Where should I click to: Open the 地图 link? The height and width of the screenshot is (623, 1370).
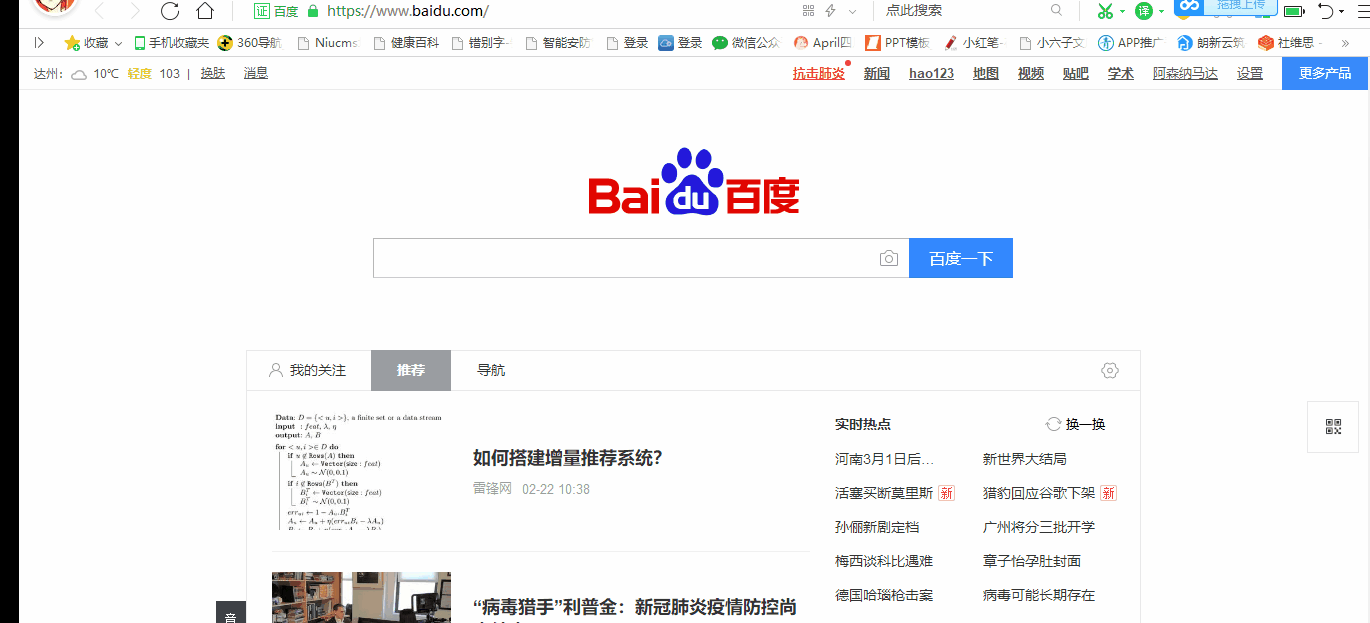(x=986, y=73)
